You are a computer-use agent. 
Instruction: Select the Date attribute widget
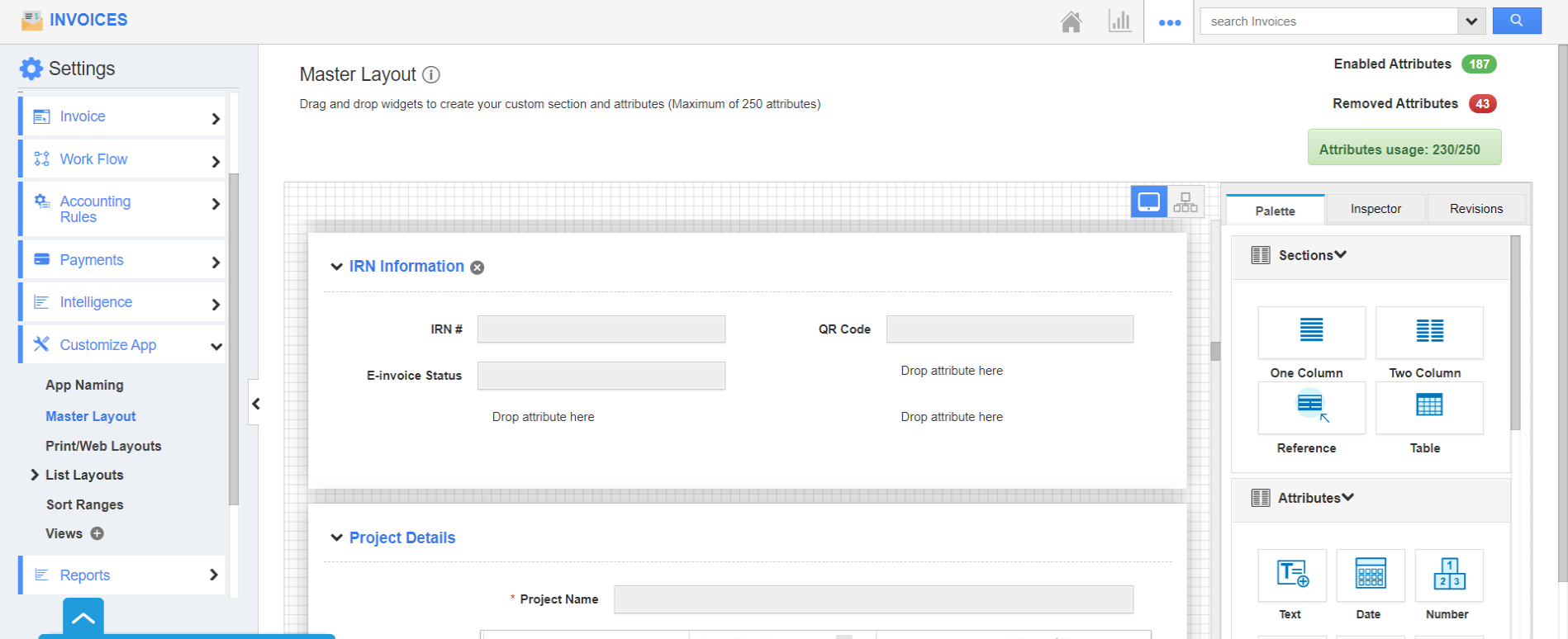tap(1370, 575)
